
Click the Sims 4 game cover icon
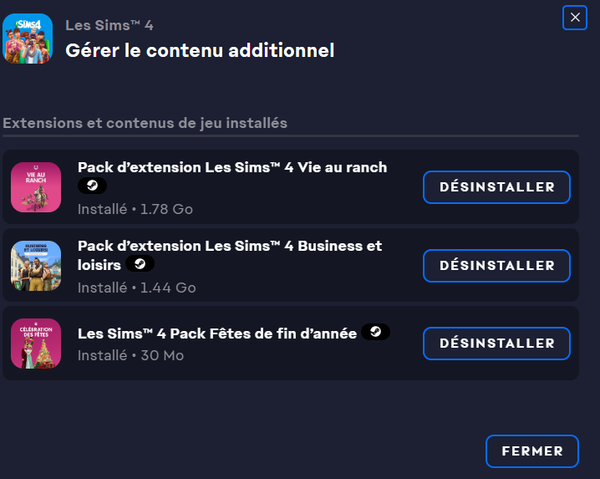pyautogui.click(x=28, y=41)
